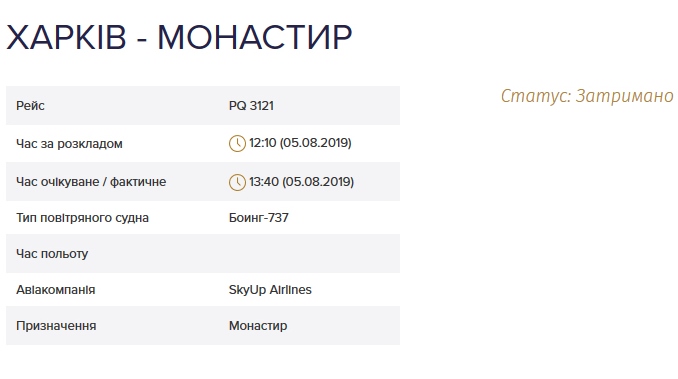Select the expected time 13:40 (05.08.2019)

[301, 182]
